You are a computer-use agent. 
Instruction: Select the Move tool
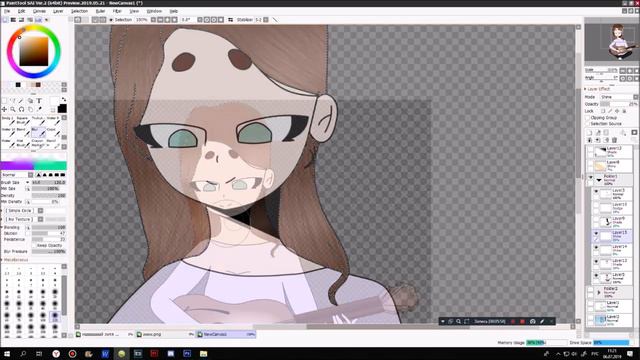pos(4,109)
